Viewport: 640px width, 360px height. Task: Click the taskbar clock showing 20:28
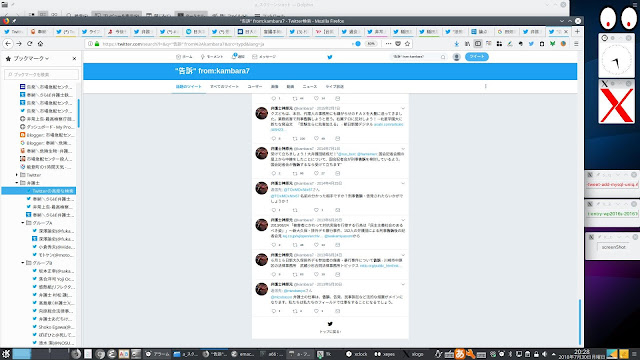click(x=582, y=354)
